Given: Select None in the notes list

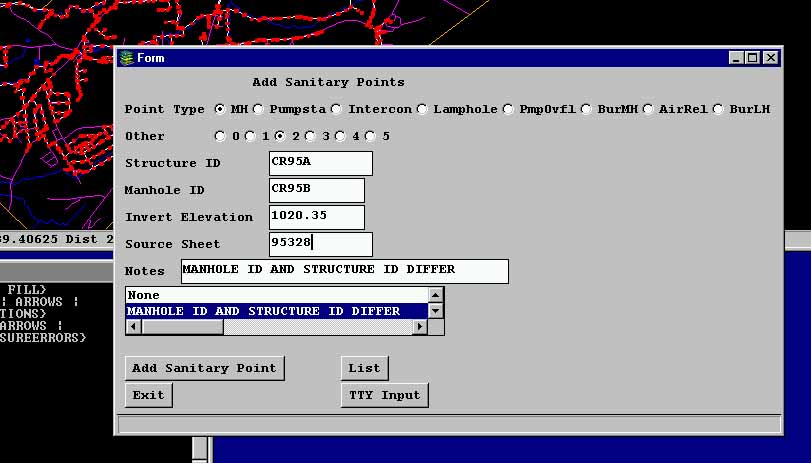Looking at the screenshot, I should point(277,295).
